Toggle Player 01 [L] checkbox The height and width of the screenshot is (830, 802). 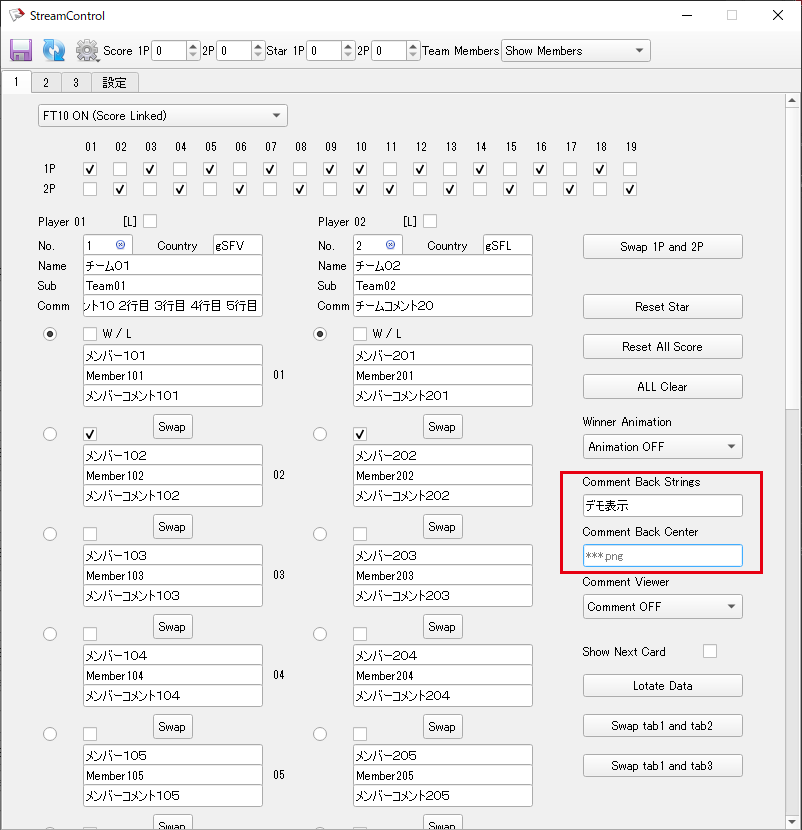coord(150,221)
